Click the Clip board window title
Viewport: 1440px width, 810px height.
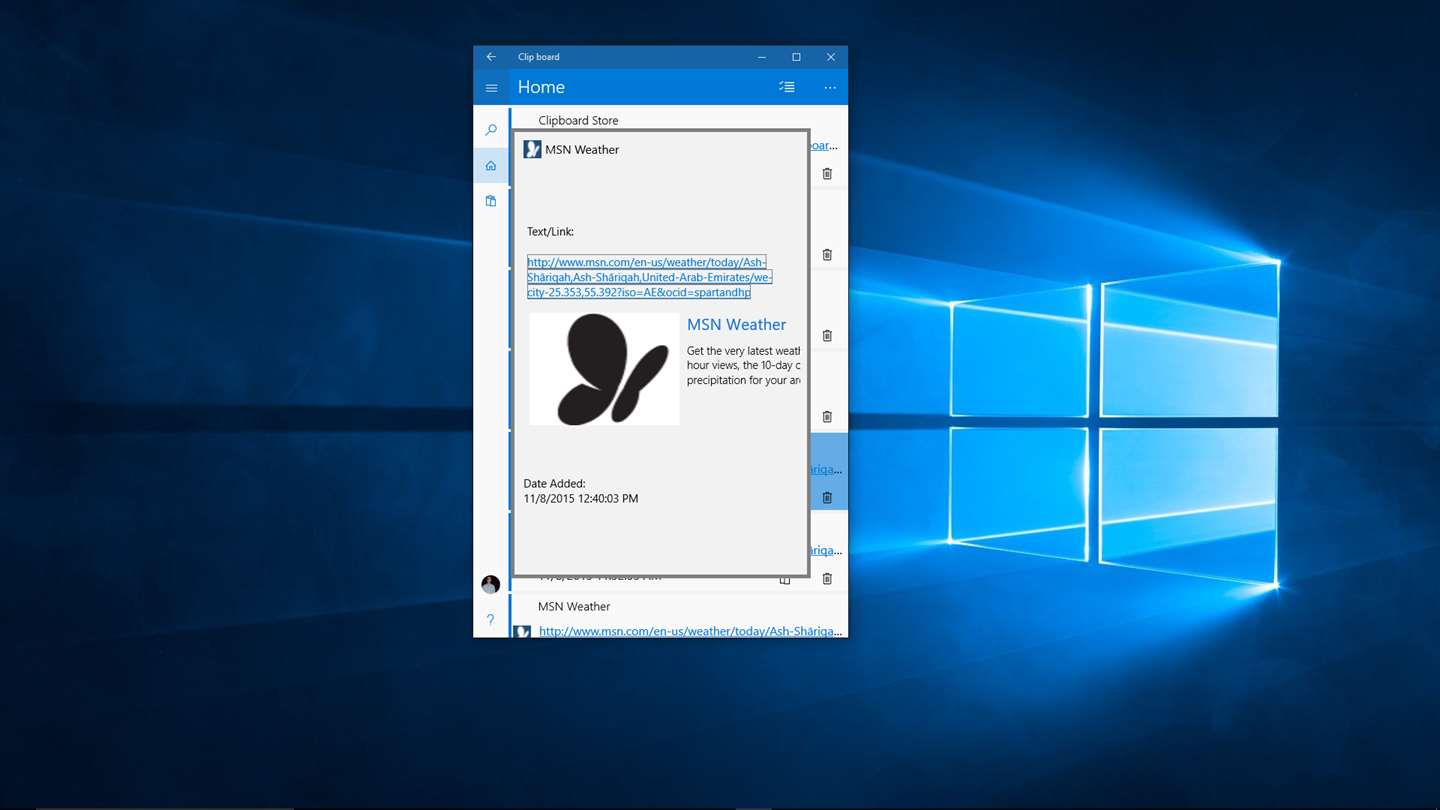[539, 57]
